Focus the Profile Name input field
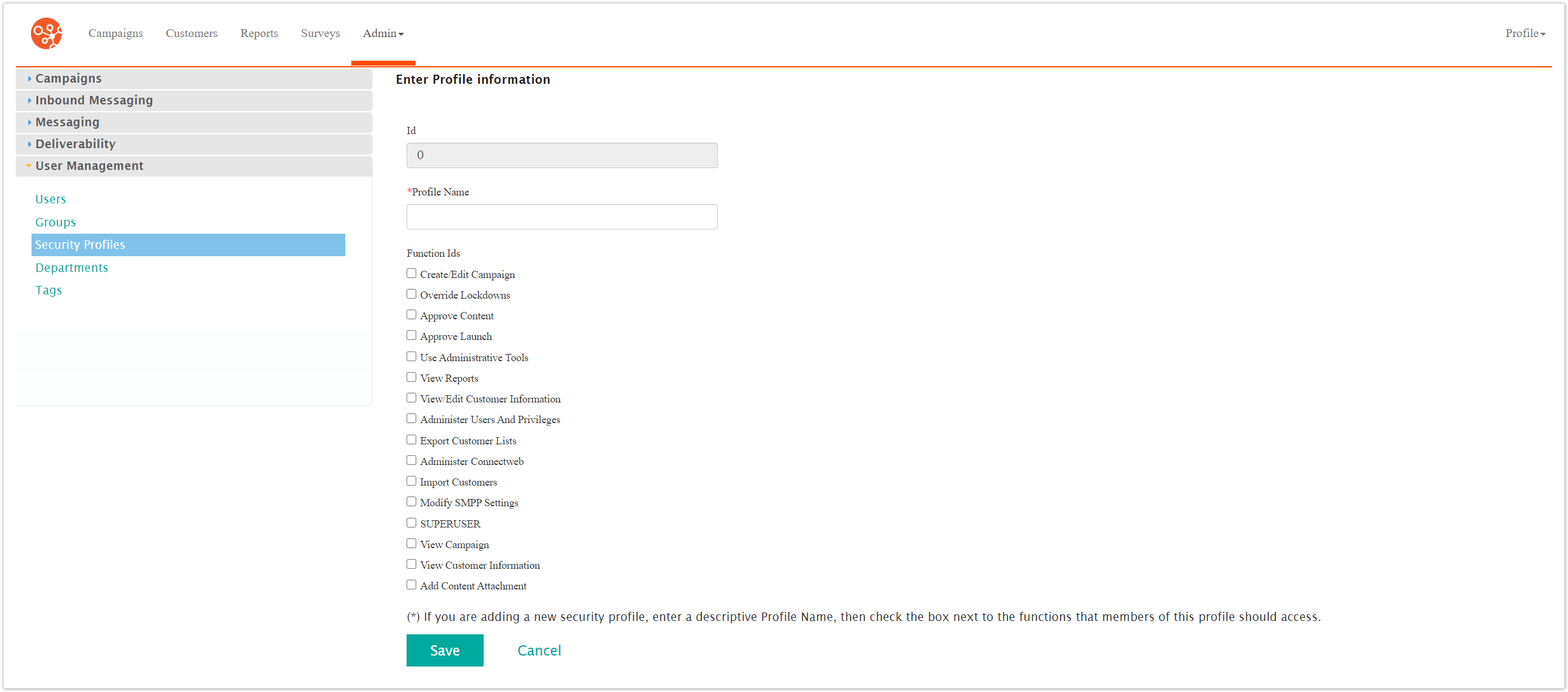This screenshot has height=692, width=1568. tap(562, 217)
